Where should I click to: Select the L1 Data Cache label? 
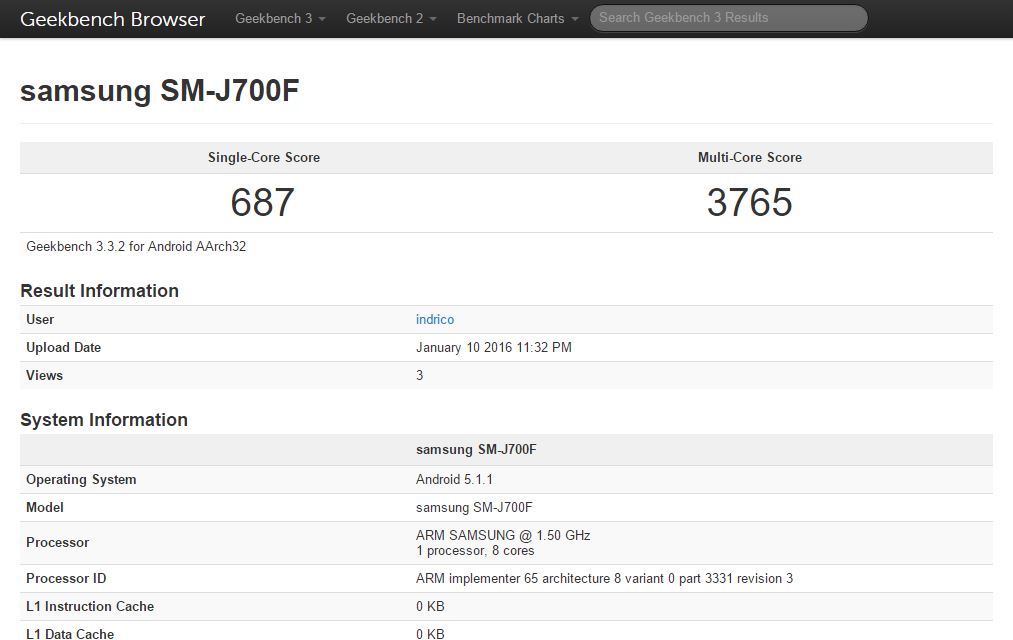coord(70,634)
